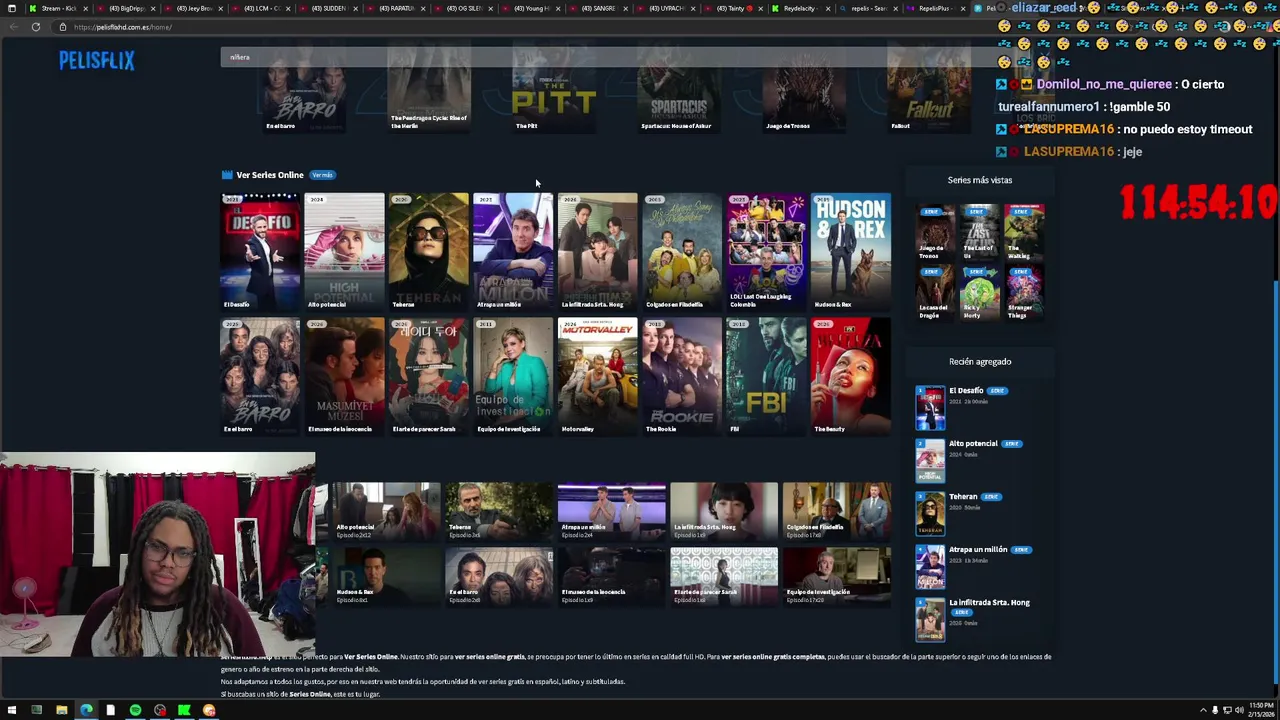Image resolution: width=1280 pixels, height=720 pixels.
Task: Open El arte de parecer Sarah poster
Action: (428, 376)
